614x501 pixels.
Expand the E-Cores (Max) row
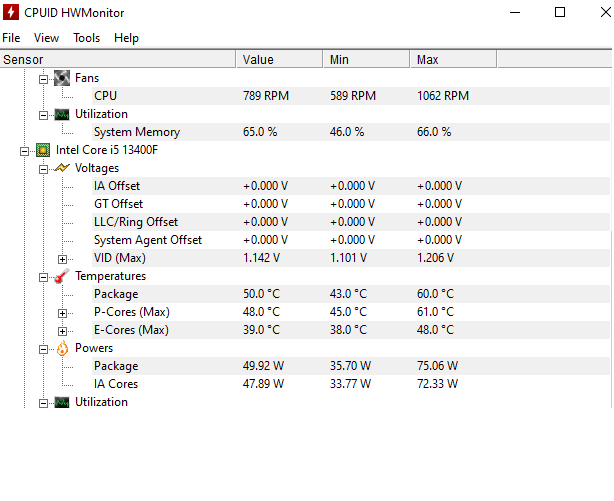pos(62,331)
